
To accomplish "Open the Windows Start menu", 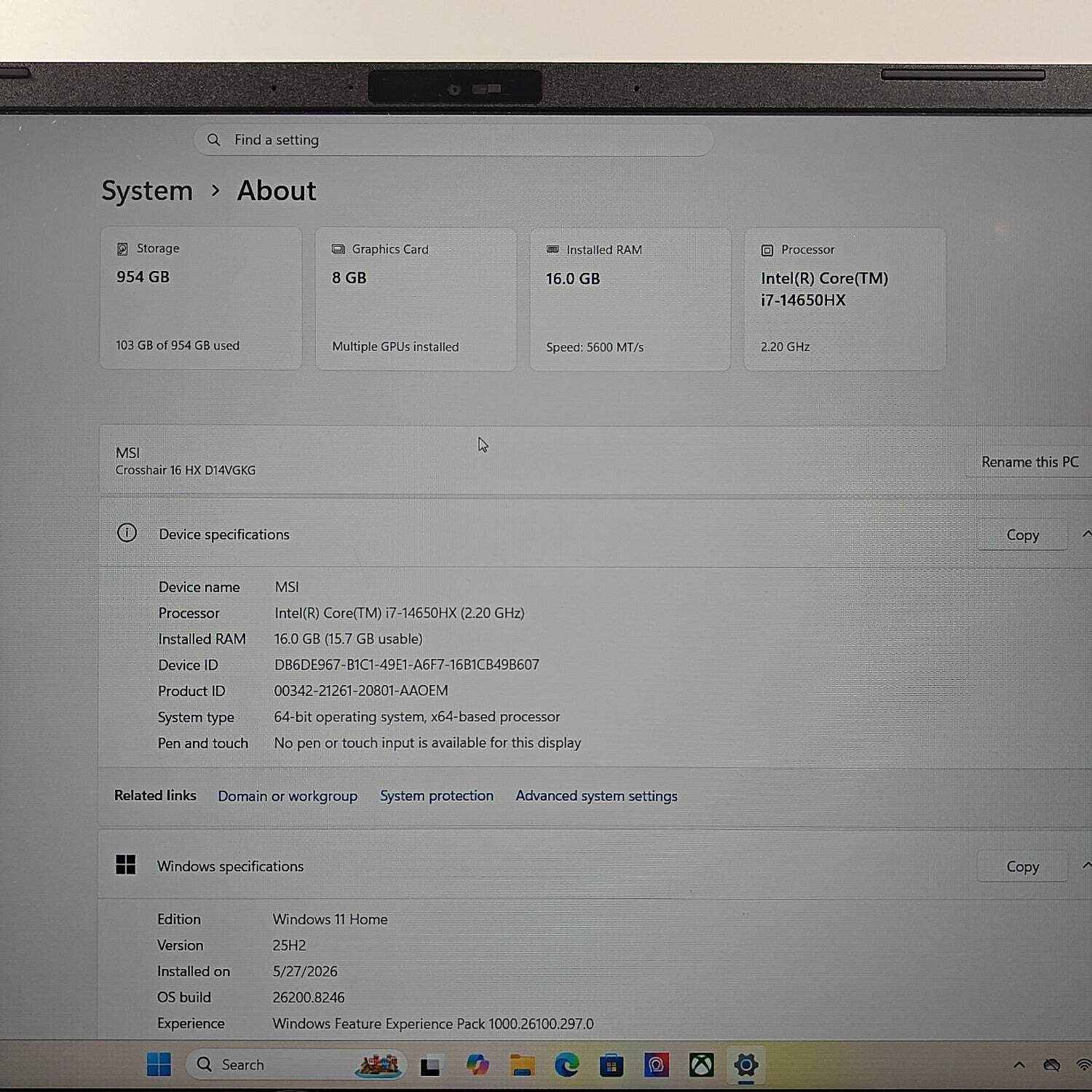I will (159, 1064).
